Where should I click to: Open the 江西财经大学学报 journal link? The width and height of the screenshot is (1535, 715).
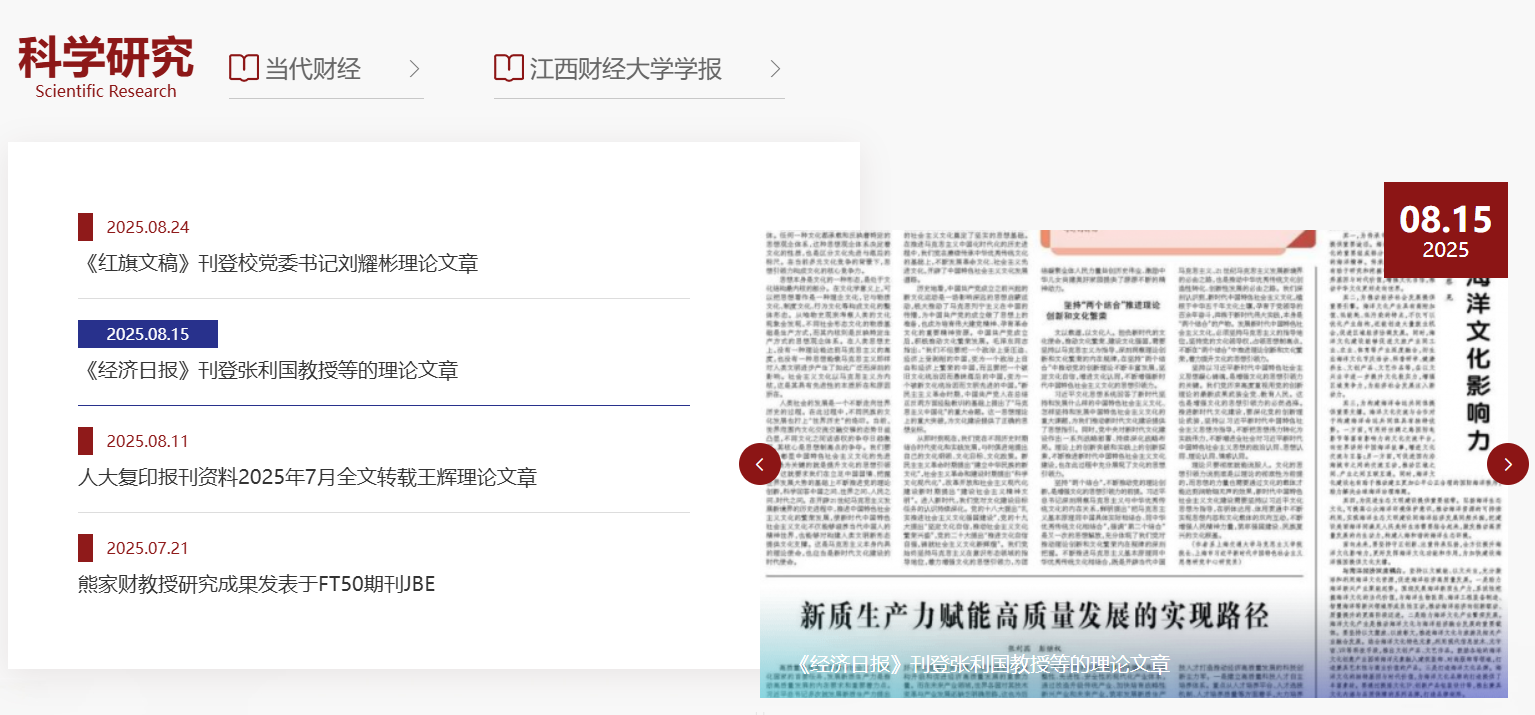(x=625, y=69)
